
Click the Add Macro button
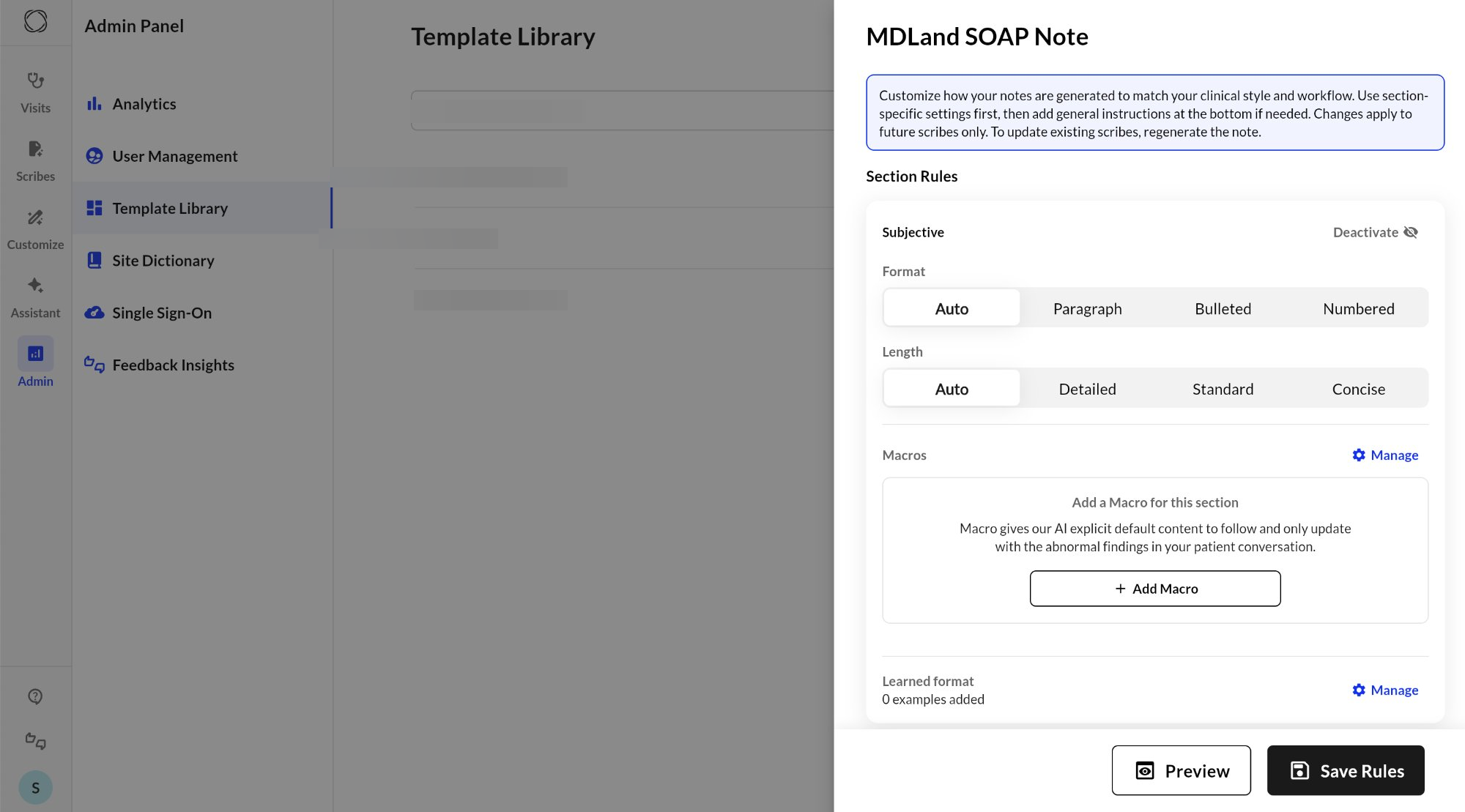point(1155,589)
